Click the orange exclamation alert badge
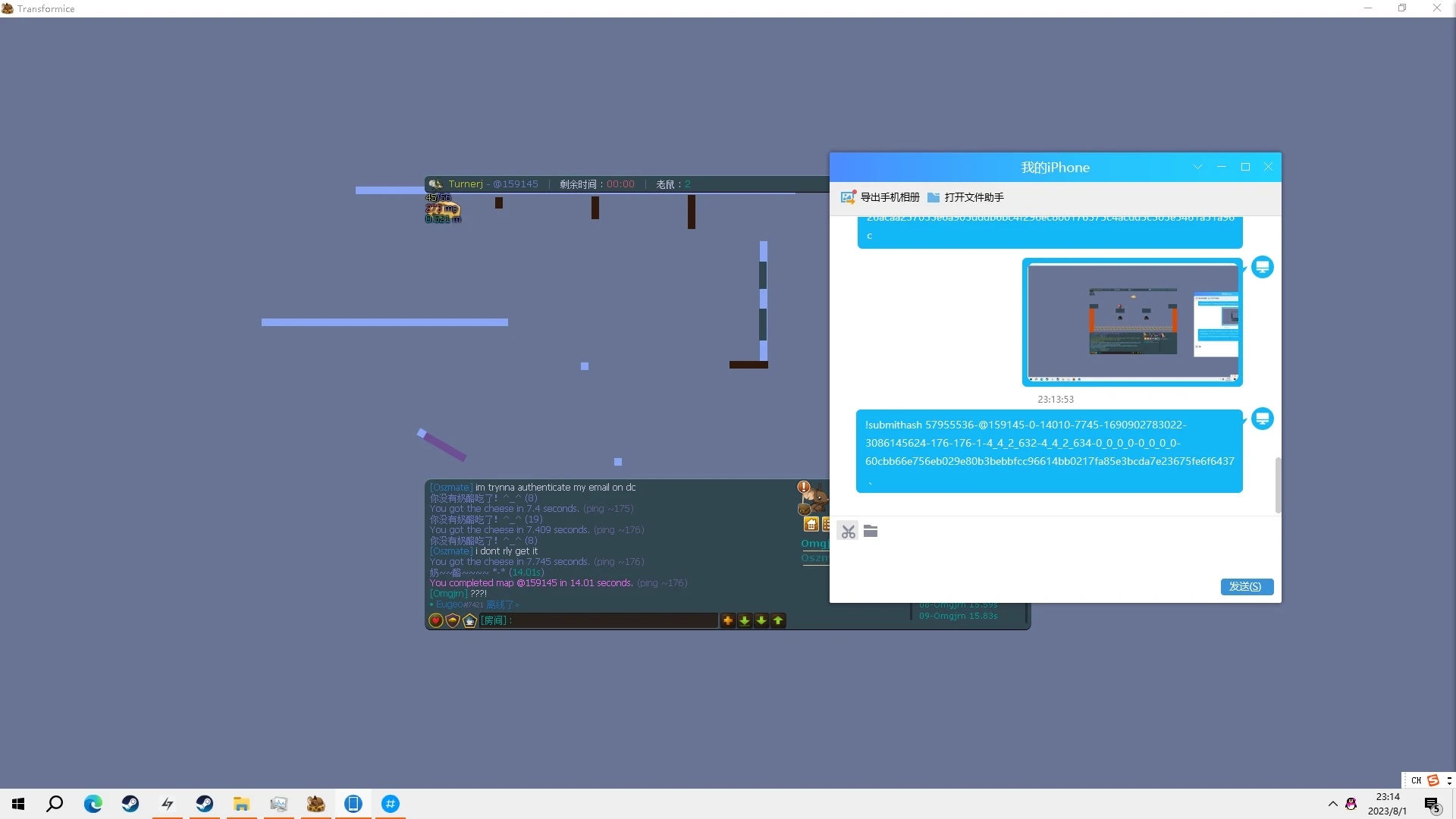This screenshot has height=819, width=1456. [804, 487]
